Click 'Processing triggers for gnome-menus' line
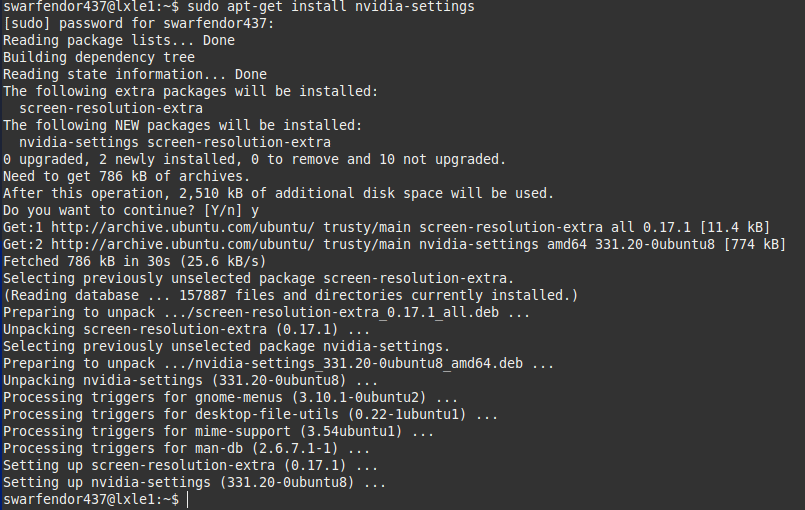This screenshot has width=805, height=510. 214,397
